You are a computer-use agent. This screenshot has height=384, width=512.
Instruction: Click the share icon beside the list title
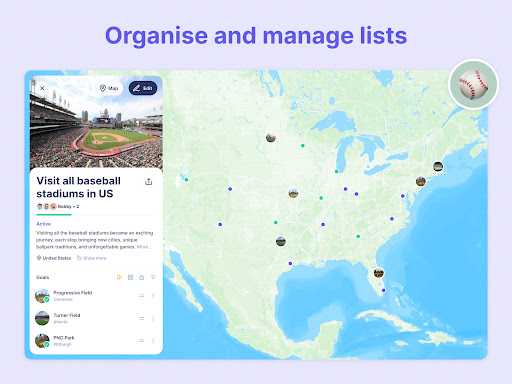(149, 182)
